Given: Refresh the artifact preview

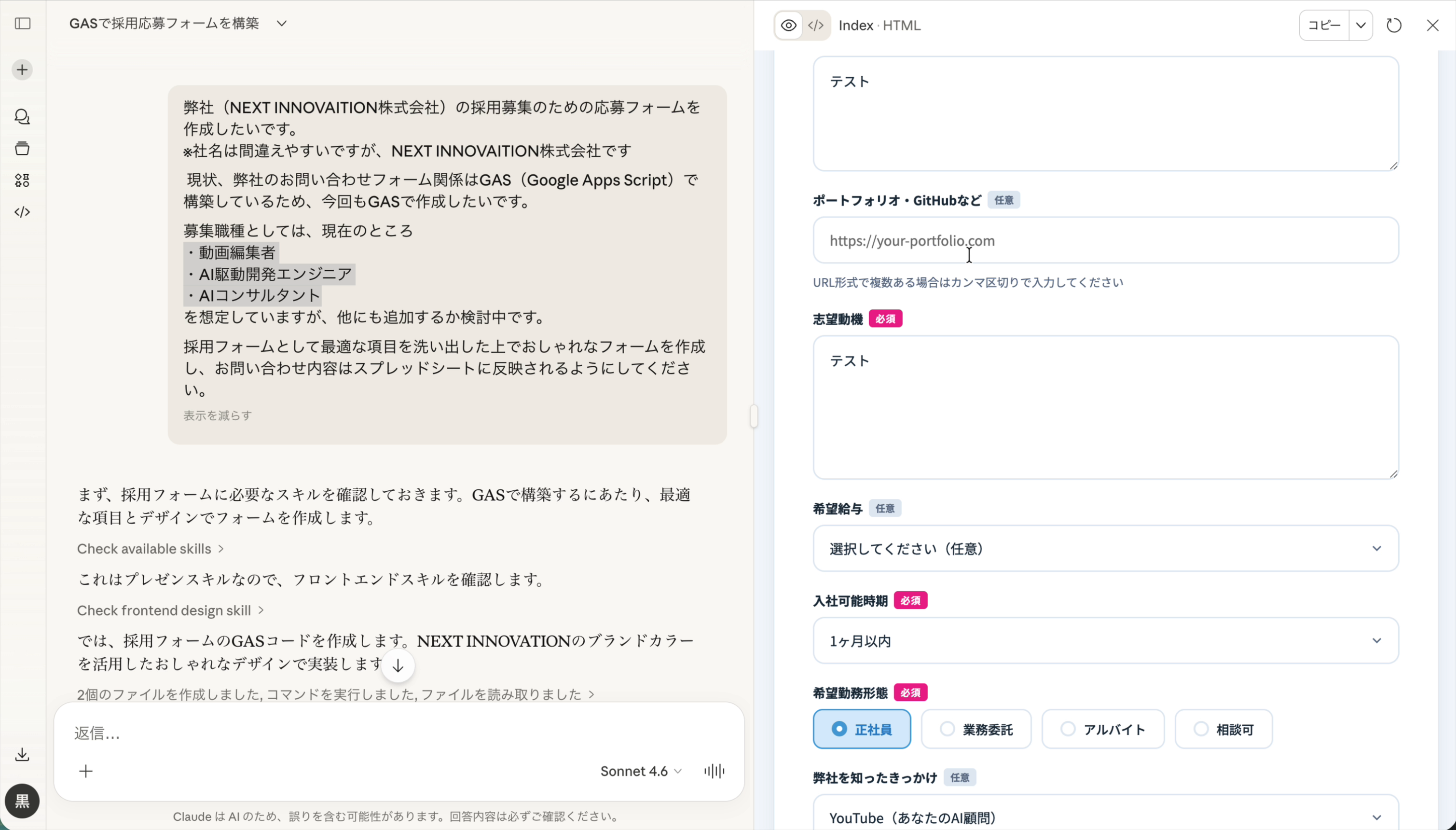Looking at the screenshot, I should (1393, 25).
